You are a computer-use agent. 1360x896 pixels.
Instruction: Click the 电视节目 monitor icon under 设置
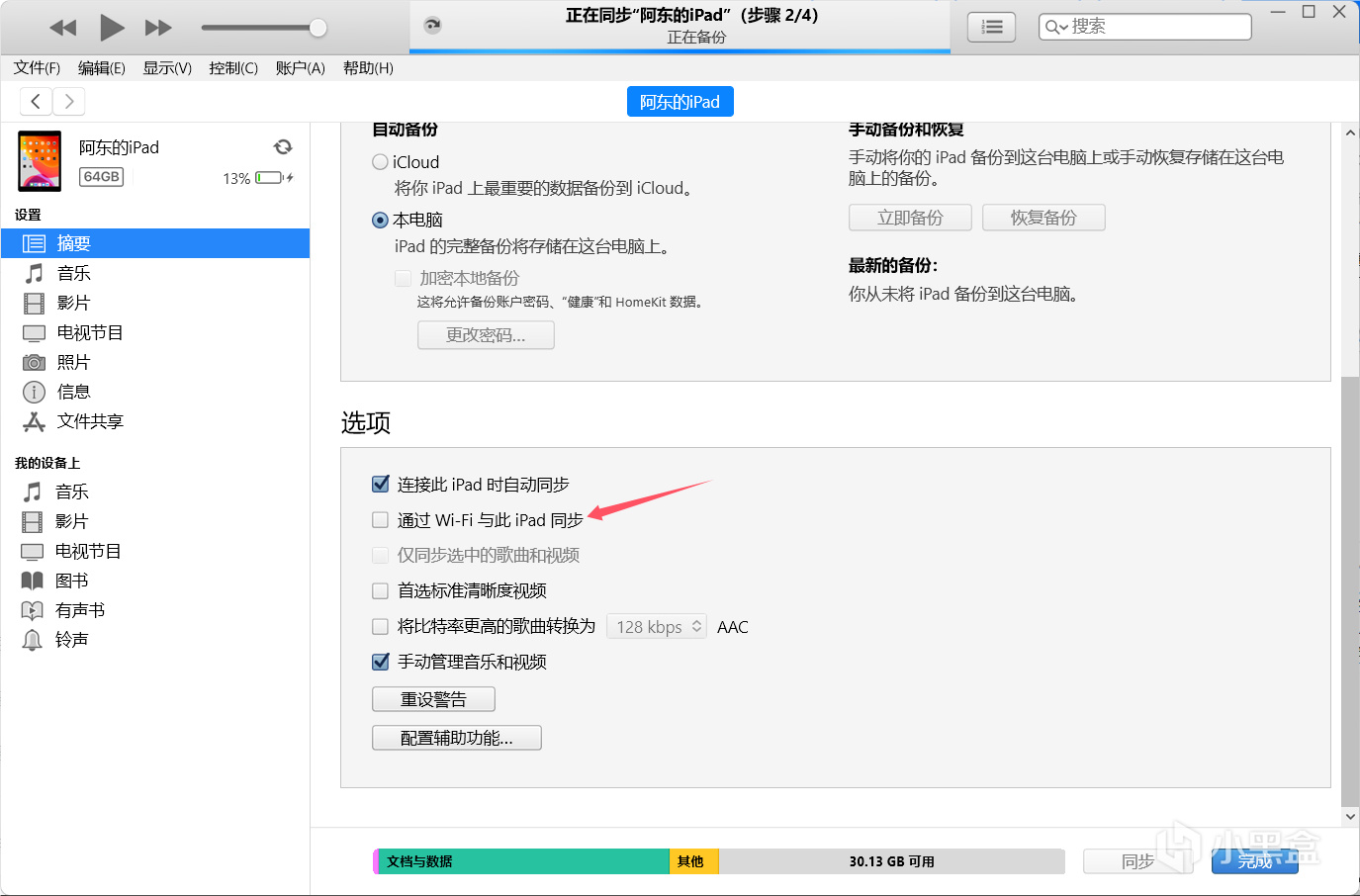[x=35, y=333]
